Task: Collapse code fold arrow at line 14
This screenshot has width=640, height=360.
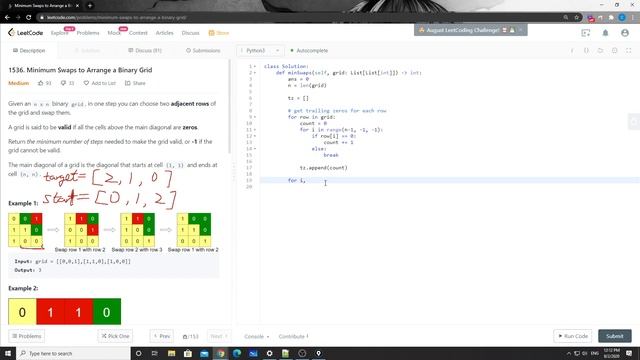Action: point(255,149)
